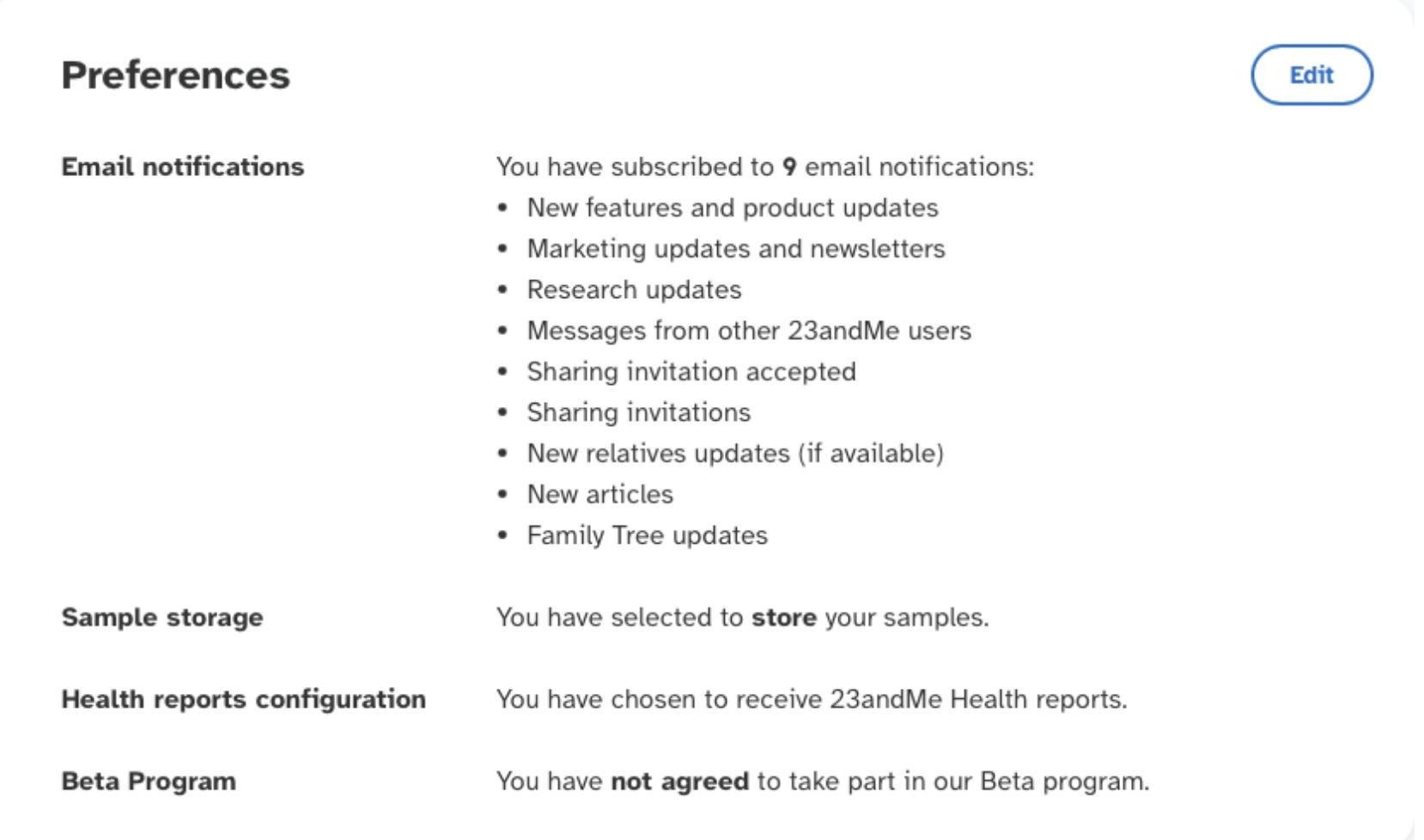Click the Preferences heading

coord(175,76)
